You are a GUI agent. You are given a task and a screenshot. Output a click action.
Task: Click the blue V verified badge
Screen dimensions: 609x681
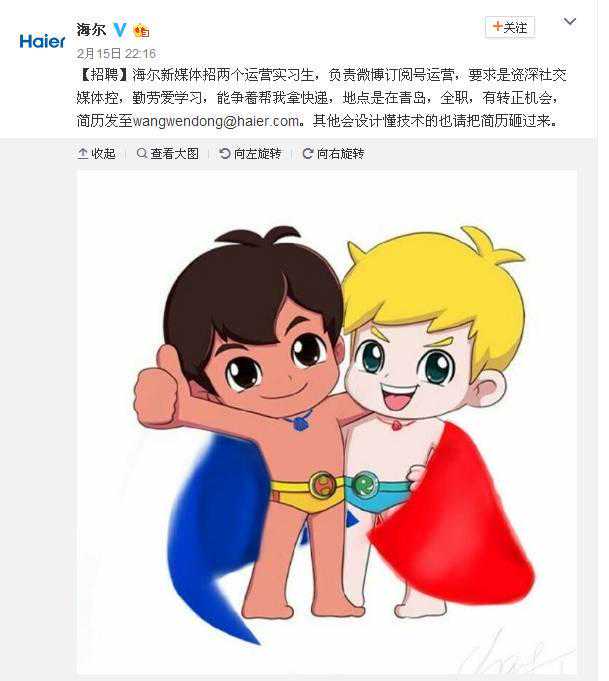click(120, 30)
